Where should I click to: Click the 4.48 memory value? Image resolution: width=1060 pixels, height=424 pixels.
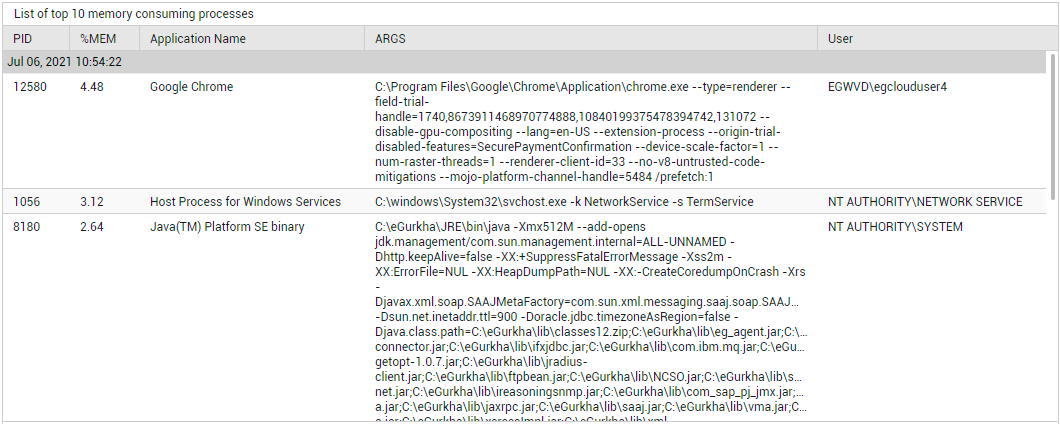(x=92, y=87)
